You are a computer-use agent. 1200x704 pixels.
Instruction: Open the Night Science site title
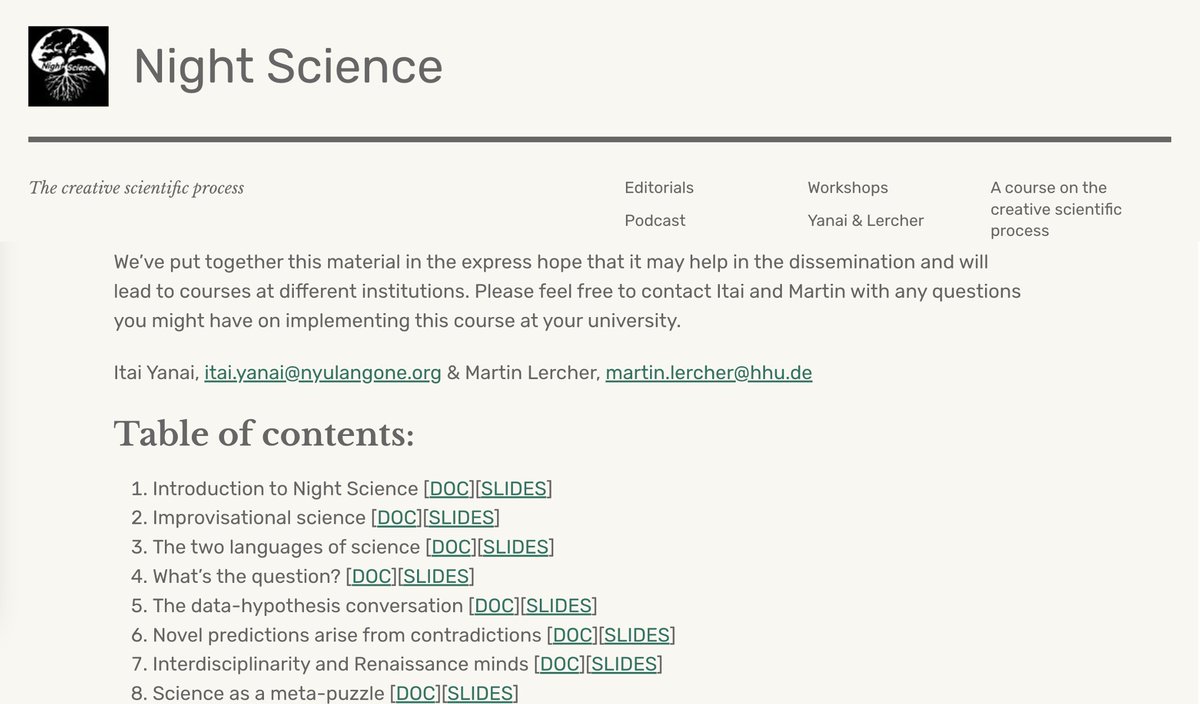(x=288, y=67)
